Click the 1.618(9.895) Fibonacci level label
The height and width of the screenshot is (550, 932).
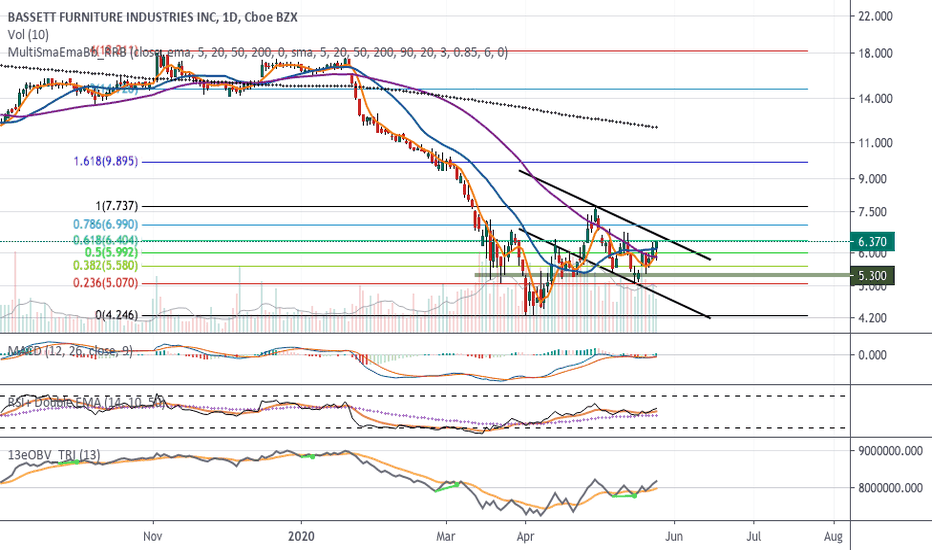[x=106, y=161]
